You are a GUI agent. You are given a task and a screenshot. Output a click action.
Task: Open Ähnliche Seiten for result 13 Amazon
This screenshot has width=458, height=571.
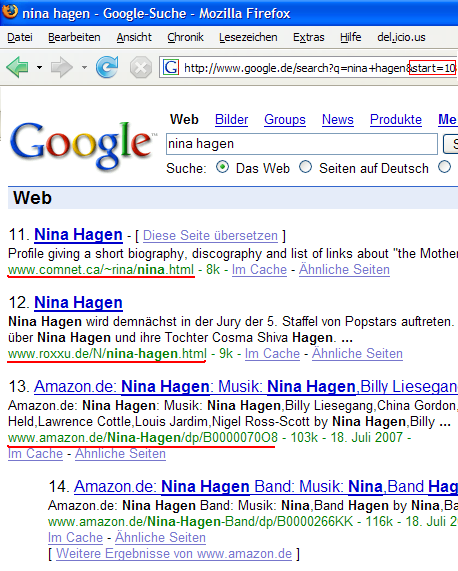(x=121, y=453)
